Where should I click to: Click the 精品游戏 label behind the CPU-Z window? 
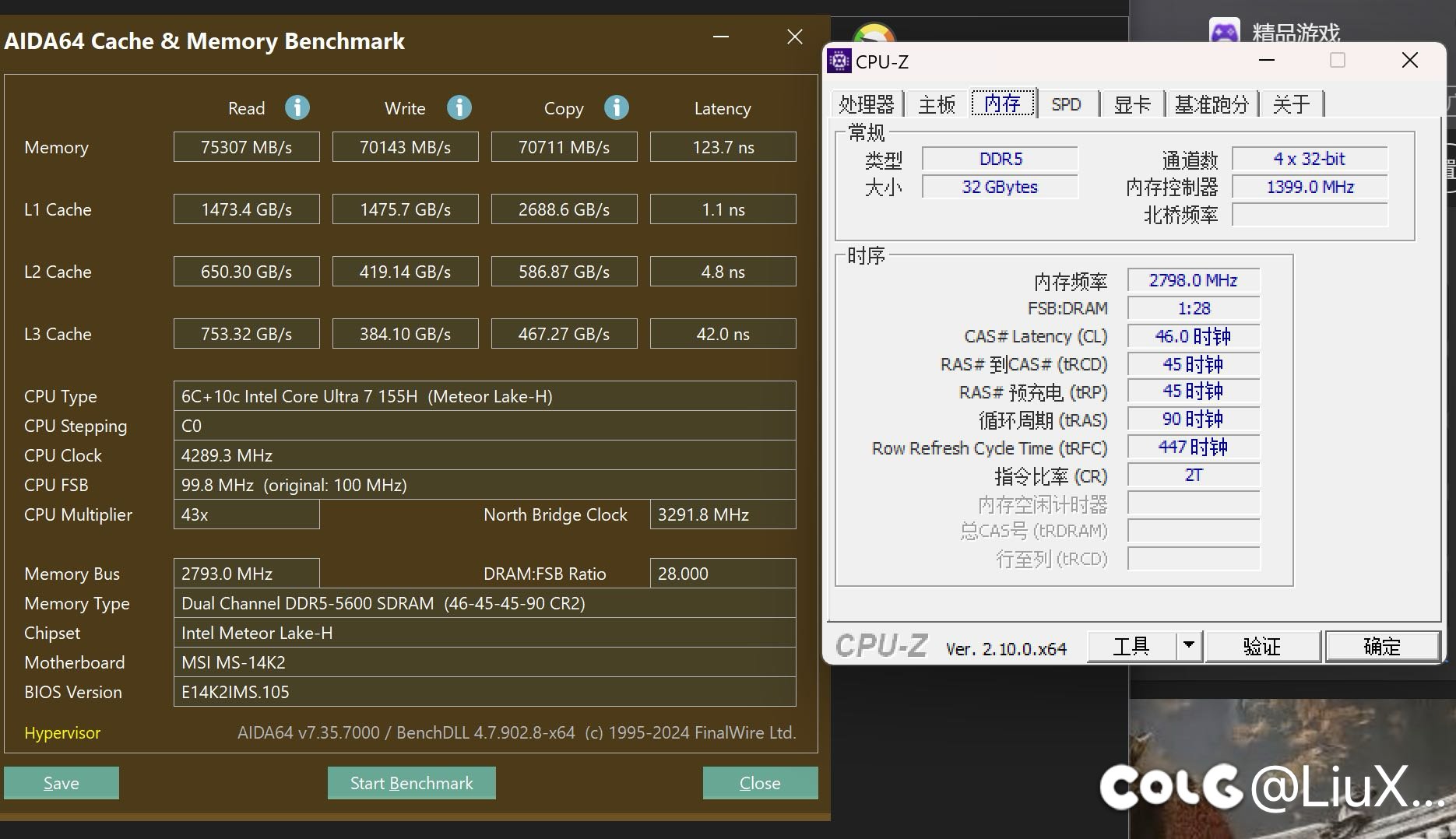(x=1296, y=33)
